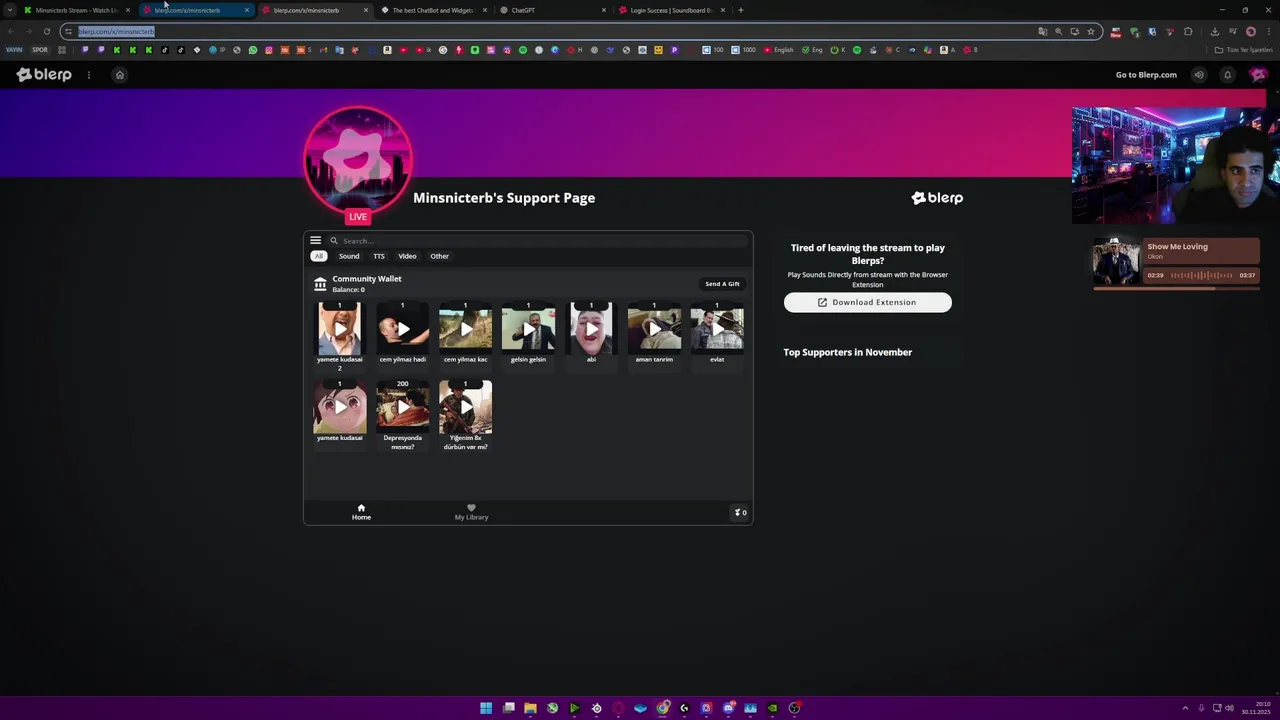Image resolution: width=1280 pixels, height=720 pixels.
Task: Select the TTS filter chip
Action: pos(379,256)
